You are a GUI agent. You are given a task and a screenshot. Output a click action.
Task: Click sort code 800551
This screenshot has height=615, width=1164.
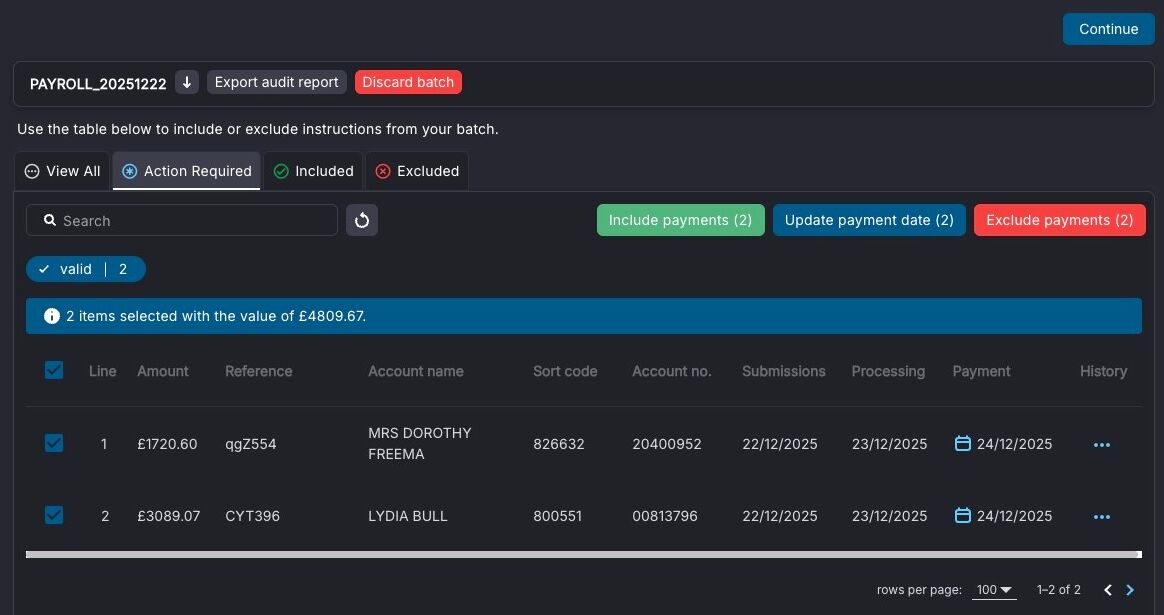[x=558, y=516]
